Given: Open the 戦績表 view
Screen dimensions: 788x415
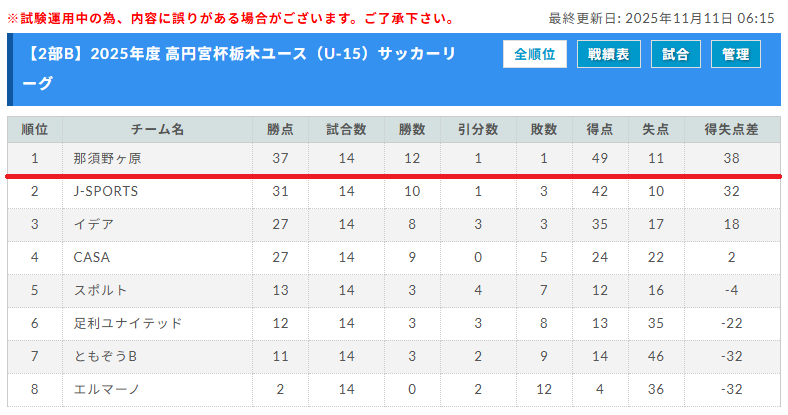Looking at the screenshot, I should (608, 55).
